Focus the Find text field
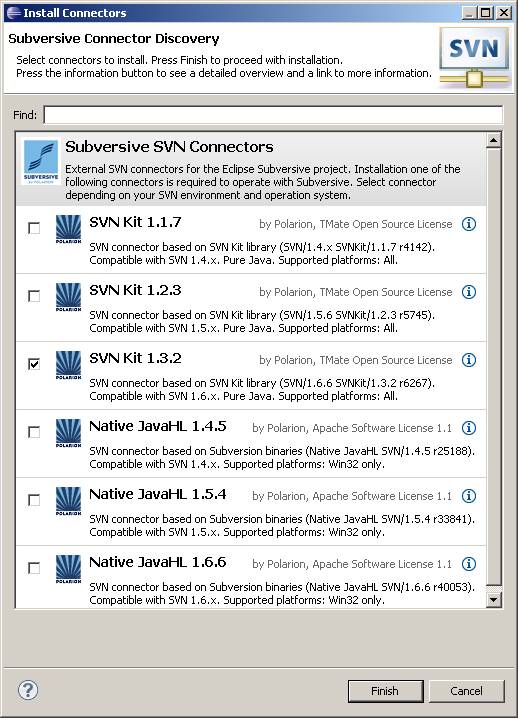Viewport: 518px width, 718px height. [273, 114]
